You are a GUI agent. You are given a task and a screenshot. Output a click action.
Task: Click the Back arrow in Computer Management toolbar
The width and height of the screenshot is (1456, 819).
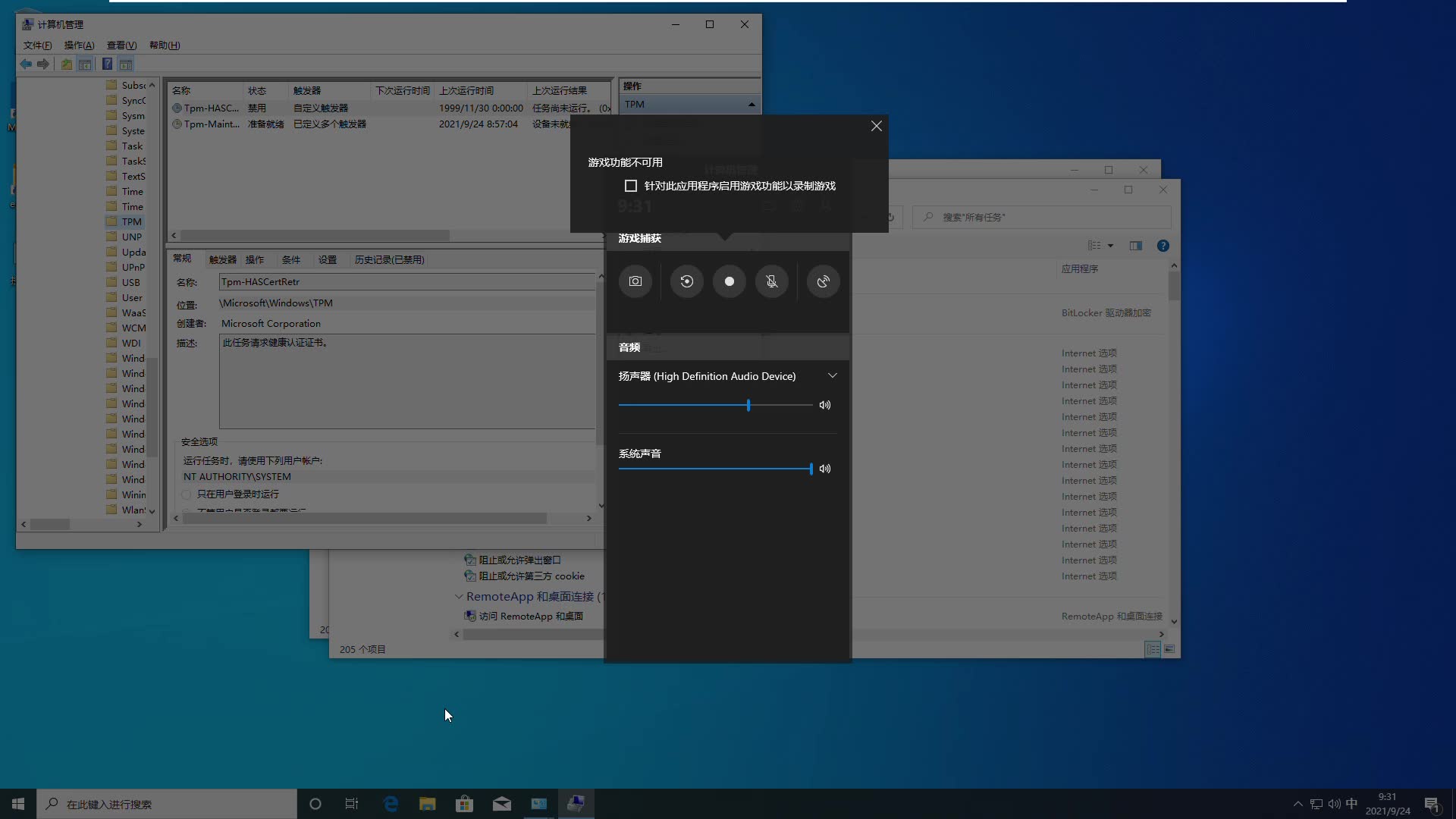tap(26, 64)
